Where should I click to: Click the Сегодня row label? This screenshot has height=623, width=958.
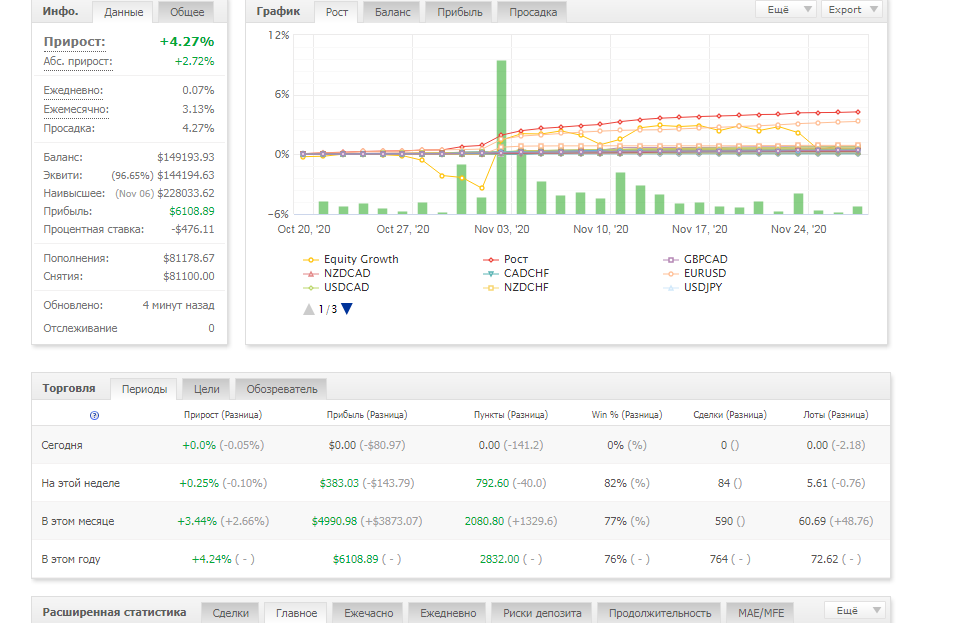(x=62, y=445)
